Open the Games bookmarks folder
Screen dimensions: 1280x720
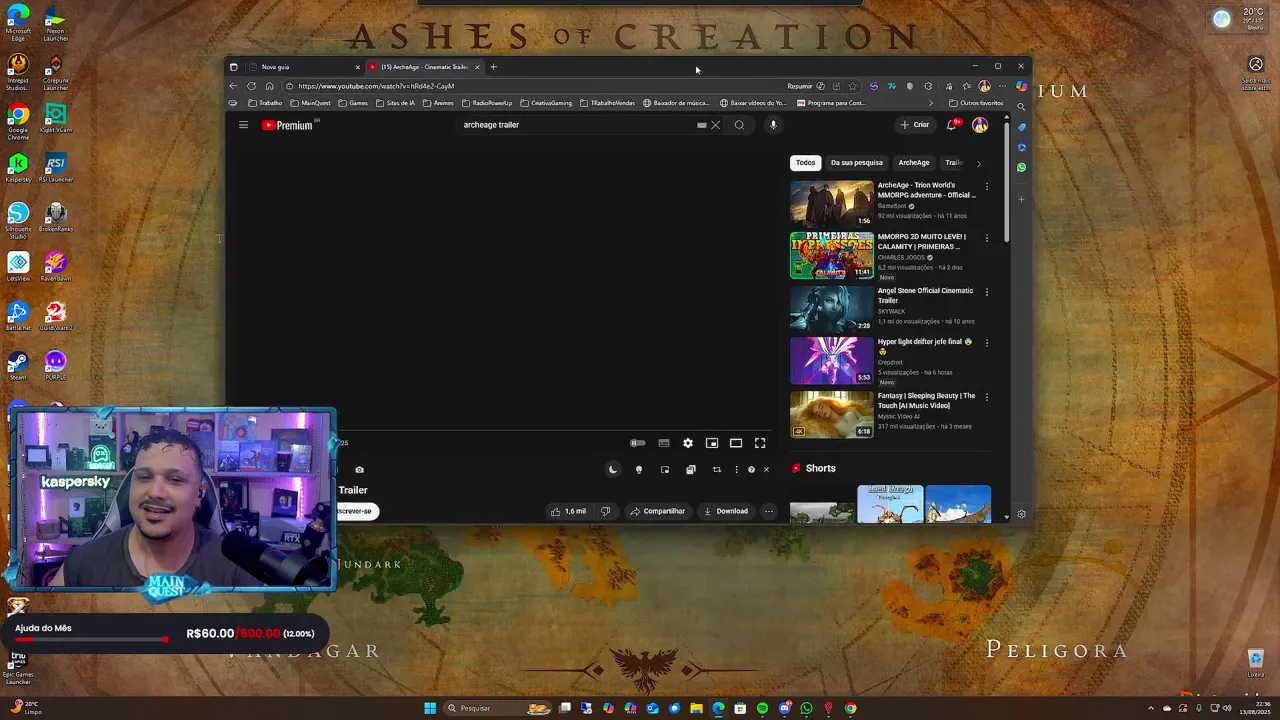pos(354,103)
